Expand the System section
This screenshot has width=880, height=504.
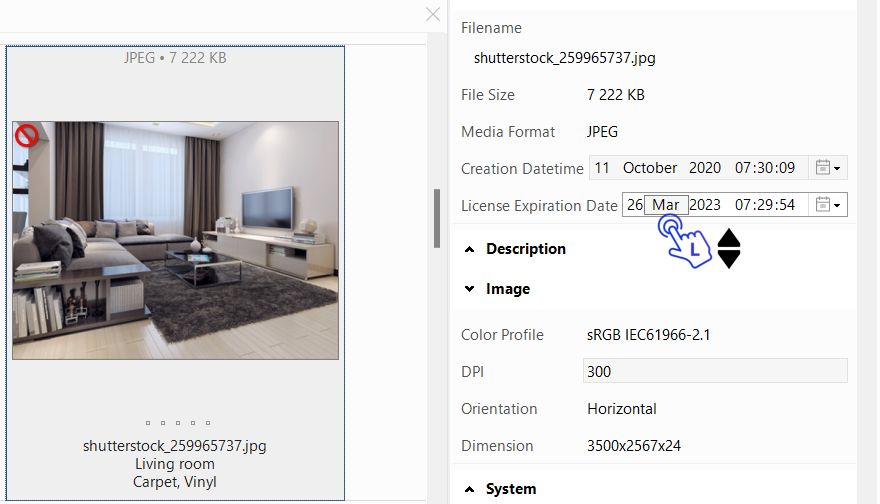[470, 489]
